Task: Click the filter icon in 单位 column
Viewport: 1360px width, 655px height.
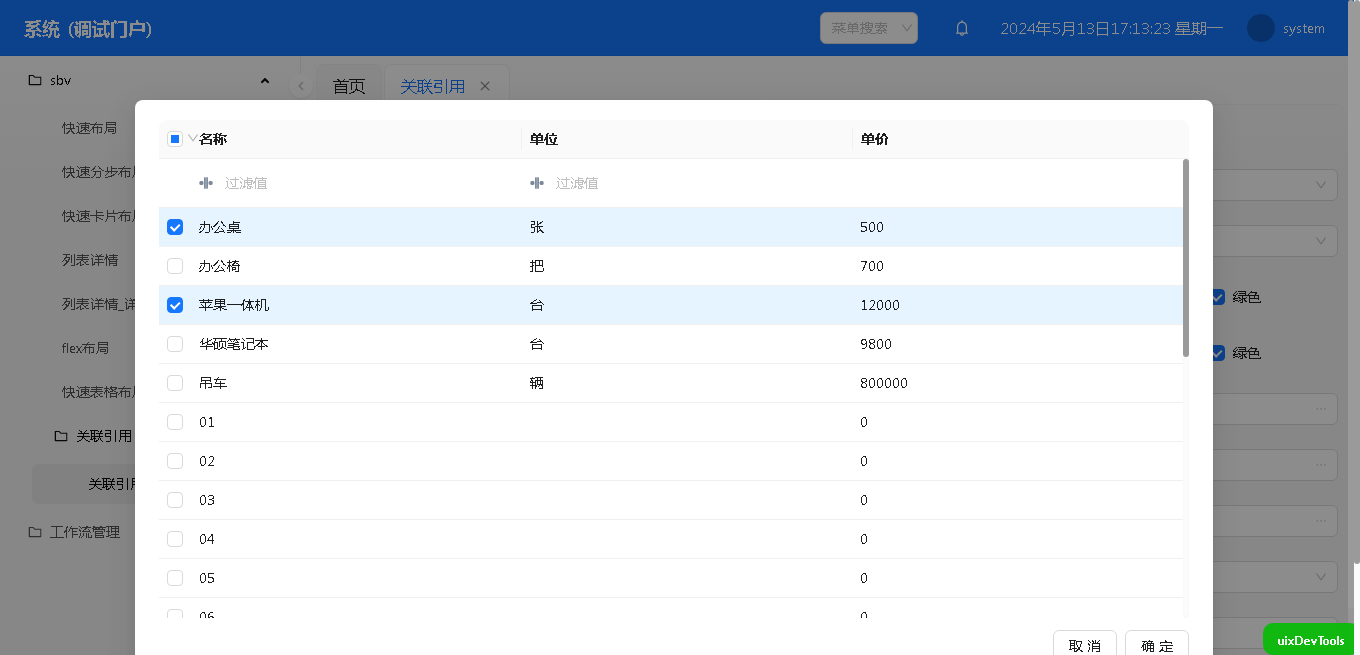Action: tap(537, 183)
